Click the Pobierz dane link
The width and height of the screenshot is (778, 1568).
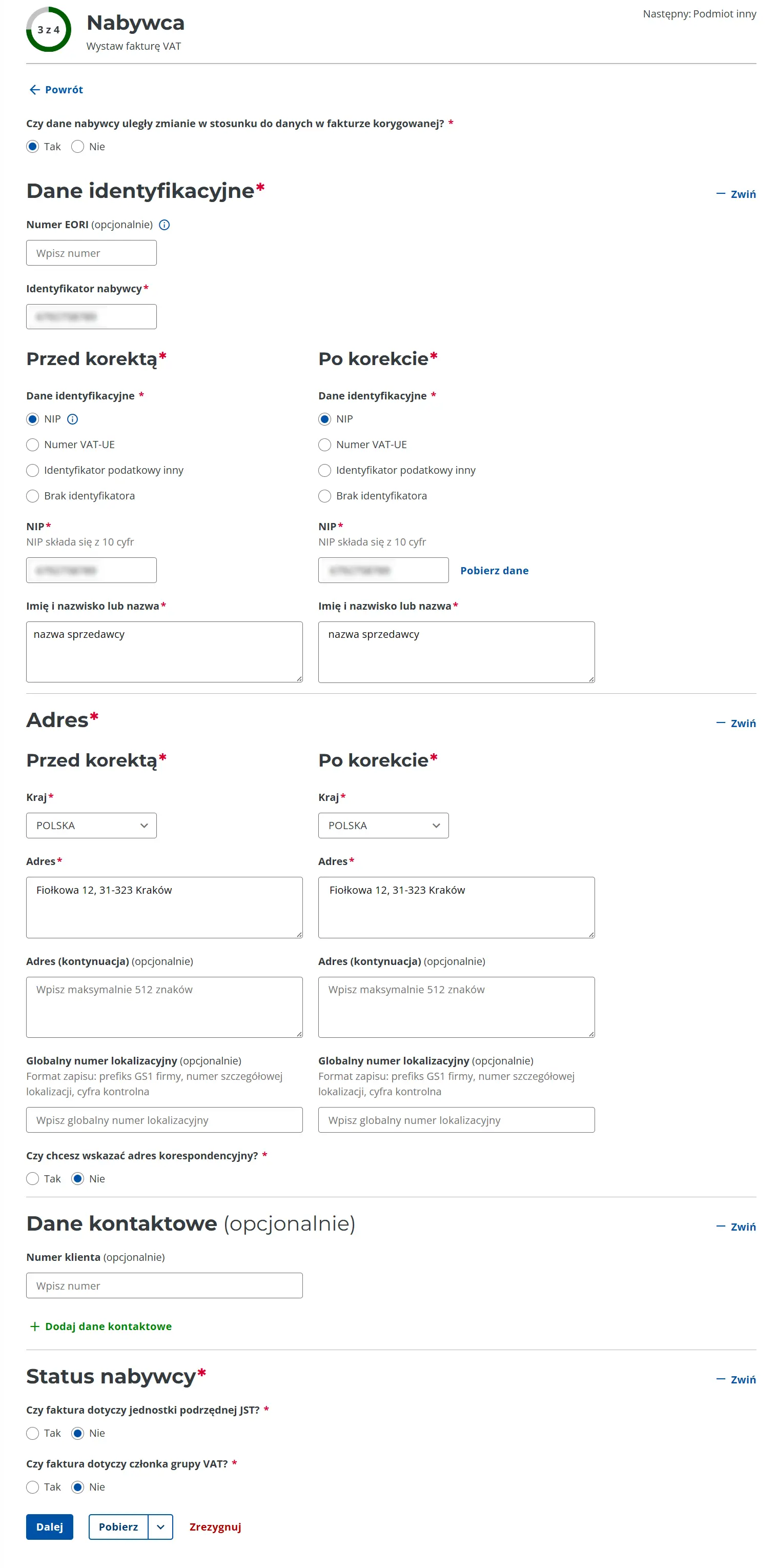click(x=494, y=570)
